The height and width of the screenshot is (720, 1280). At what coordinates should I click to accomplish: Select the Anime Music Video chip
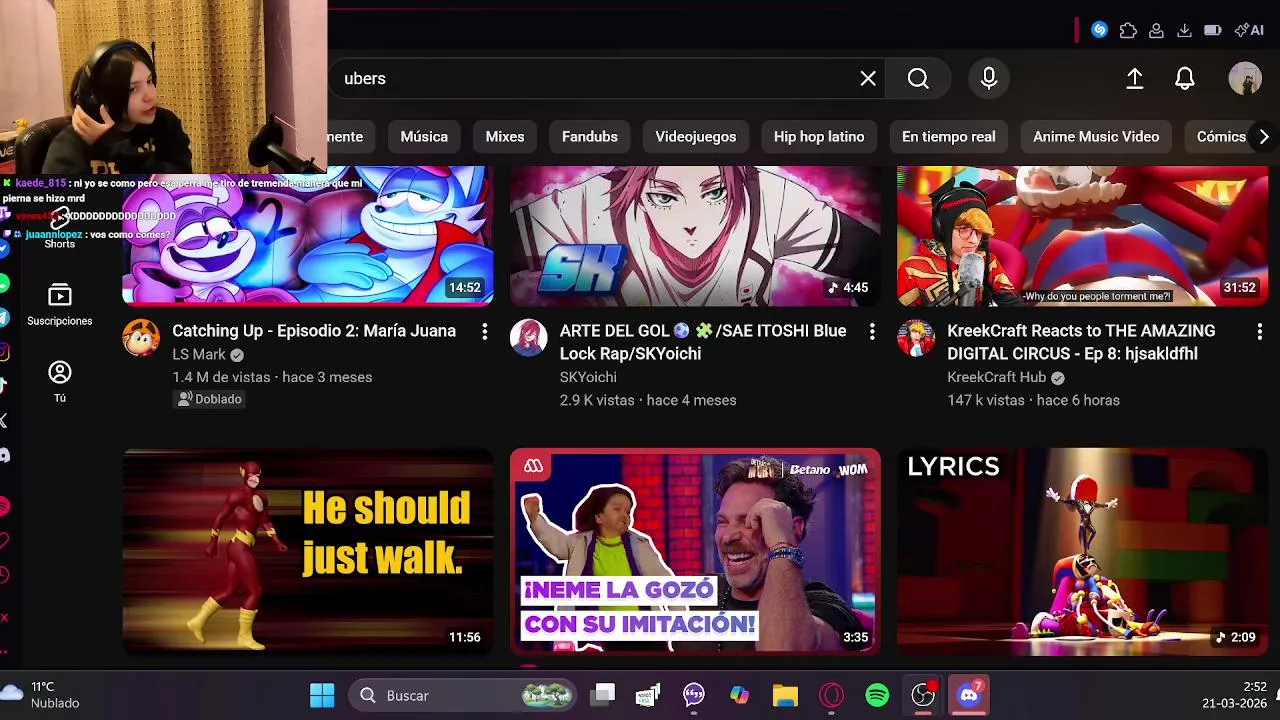pyautogui.click(x=1096, y=137)
